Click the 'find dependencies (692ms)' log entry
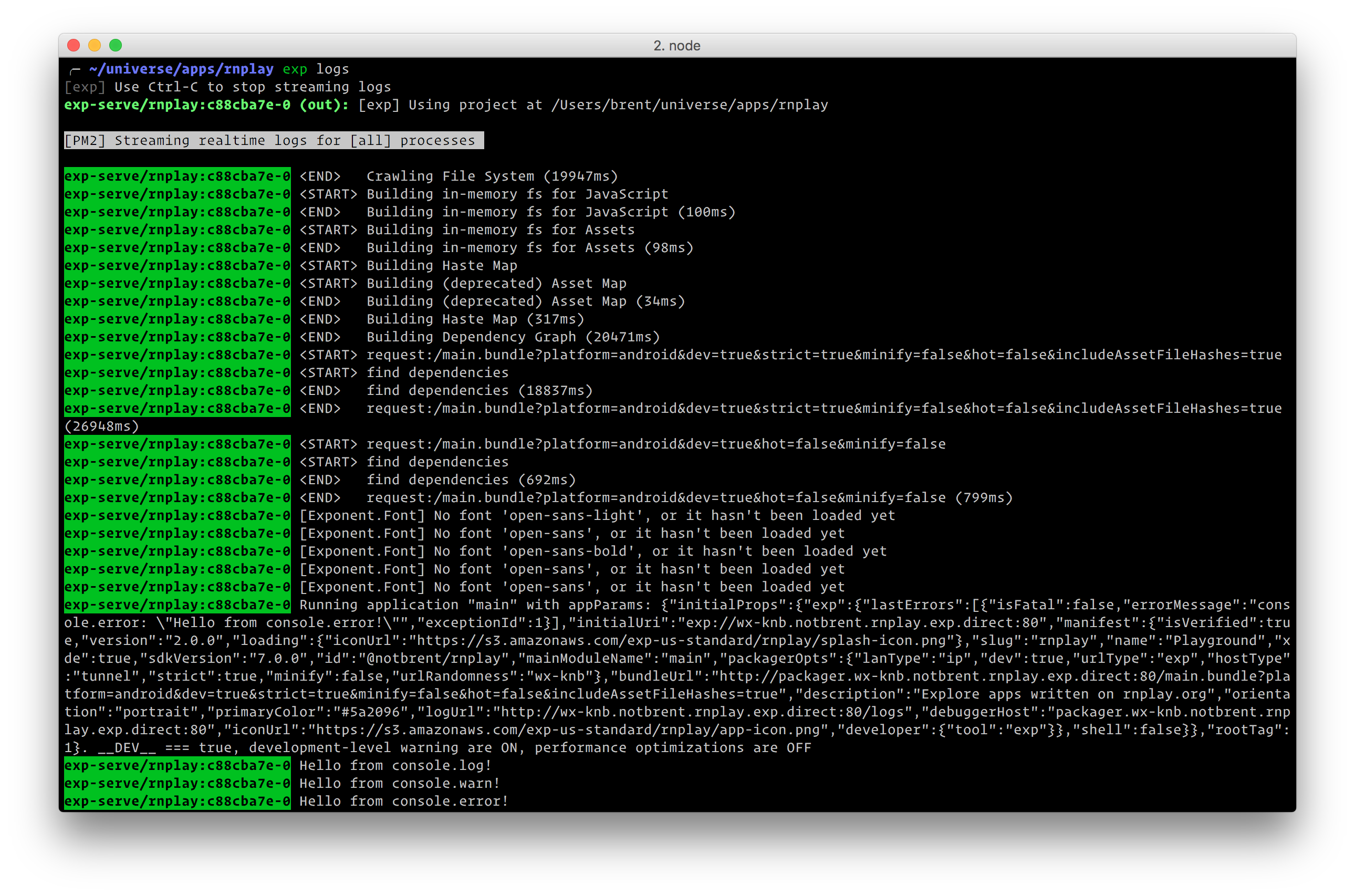Screen dimensions: 1355x896 [471, 480]
